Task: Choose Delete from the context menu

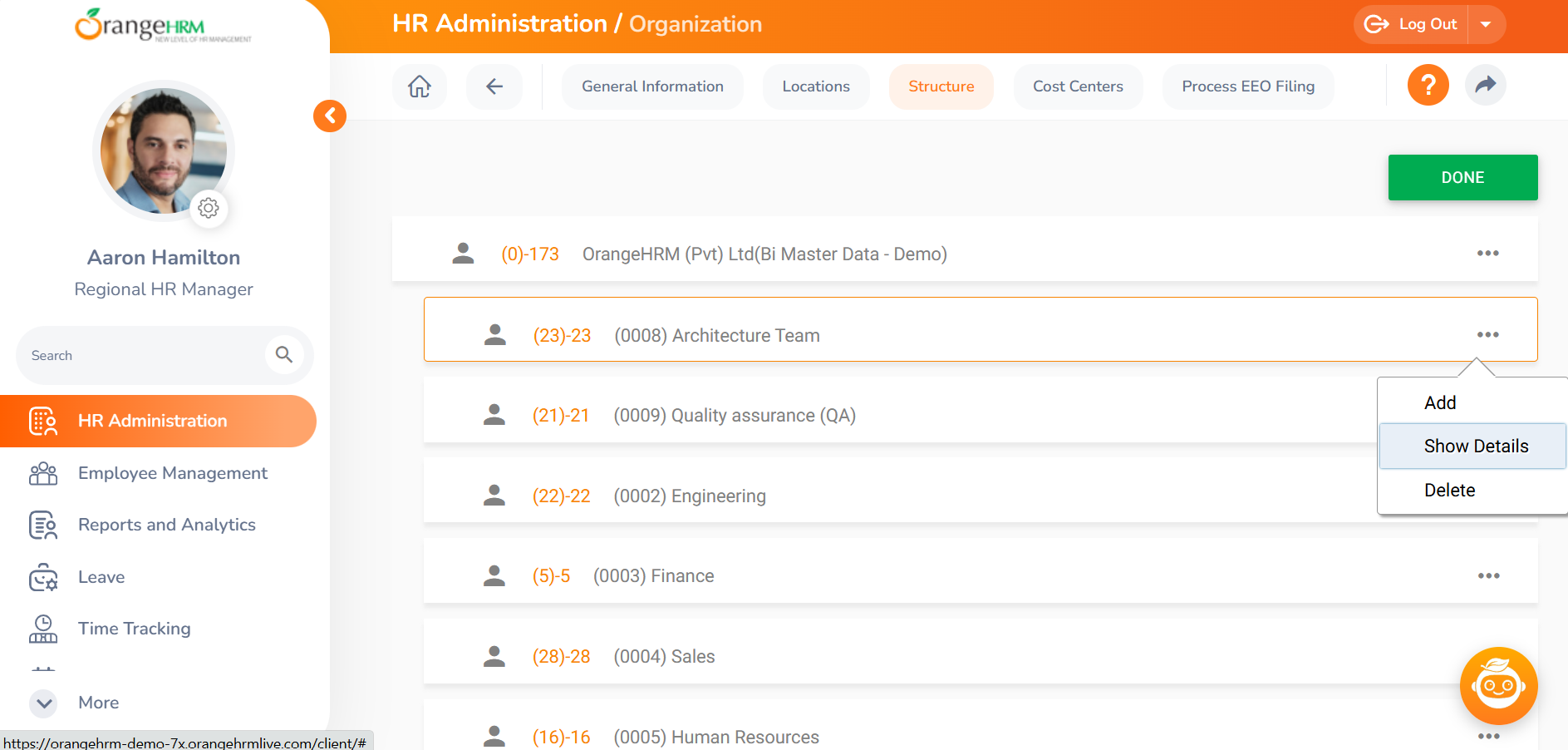Action: (x=1472, y=490)
